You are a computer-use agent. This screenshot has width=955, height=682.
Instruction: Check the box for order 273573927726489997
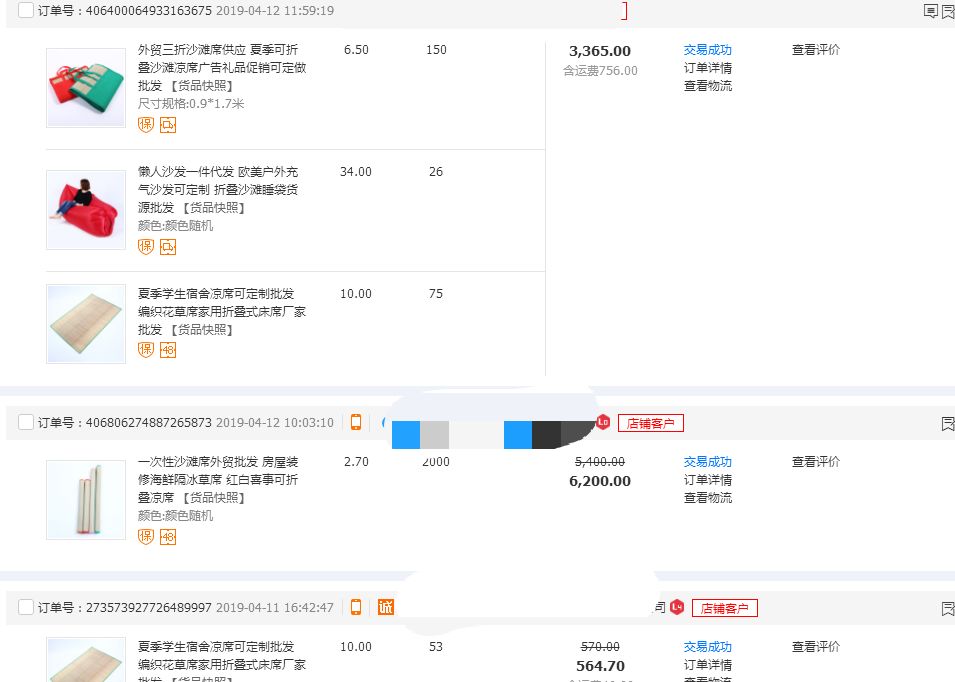tap(26, 607)
